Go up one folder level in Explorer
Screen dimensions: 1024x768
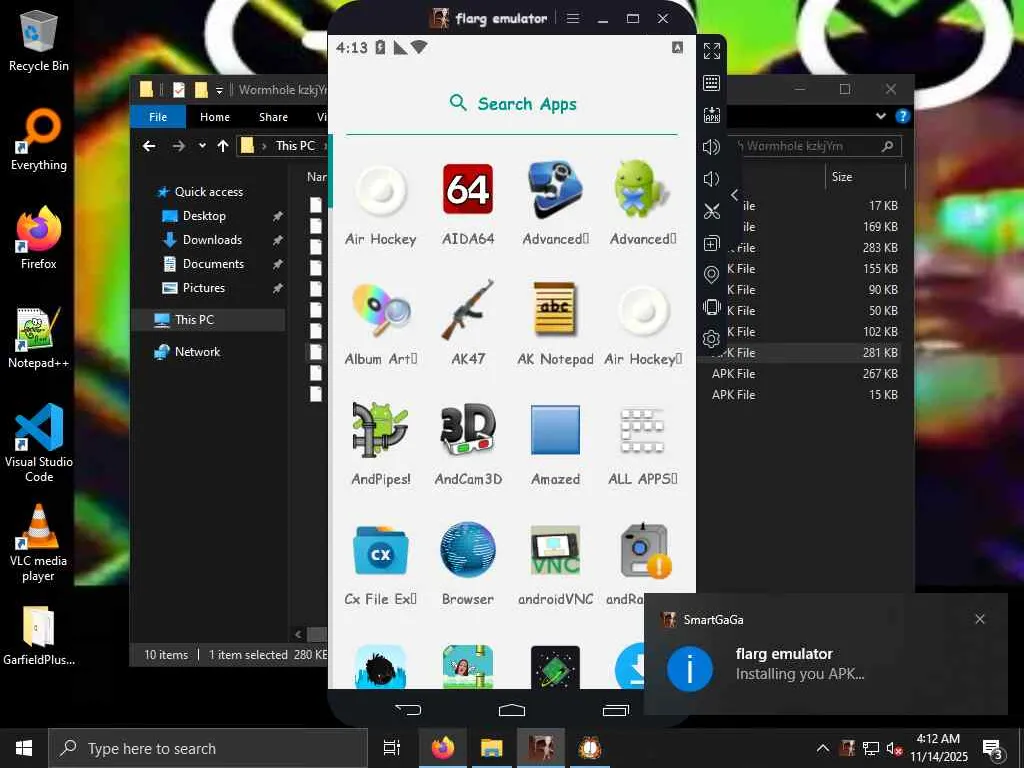pyautogui.click(x=223, y=146)
